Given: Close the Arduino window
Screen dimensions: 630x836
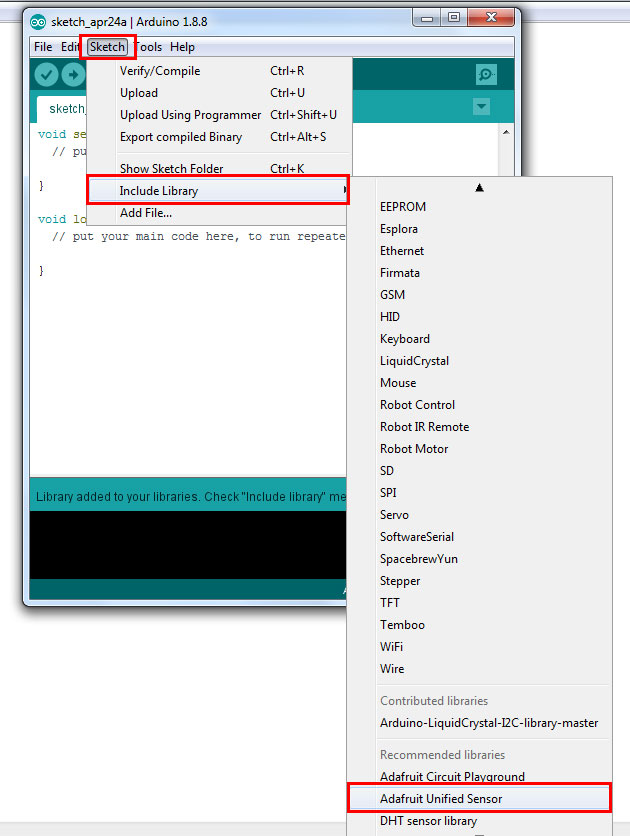Looking at the screenshot, I should click(491, 18).
